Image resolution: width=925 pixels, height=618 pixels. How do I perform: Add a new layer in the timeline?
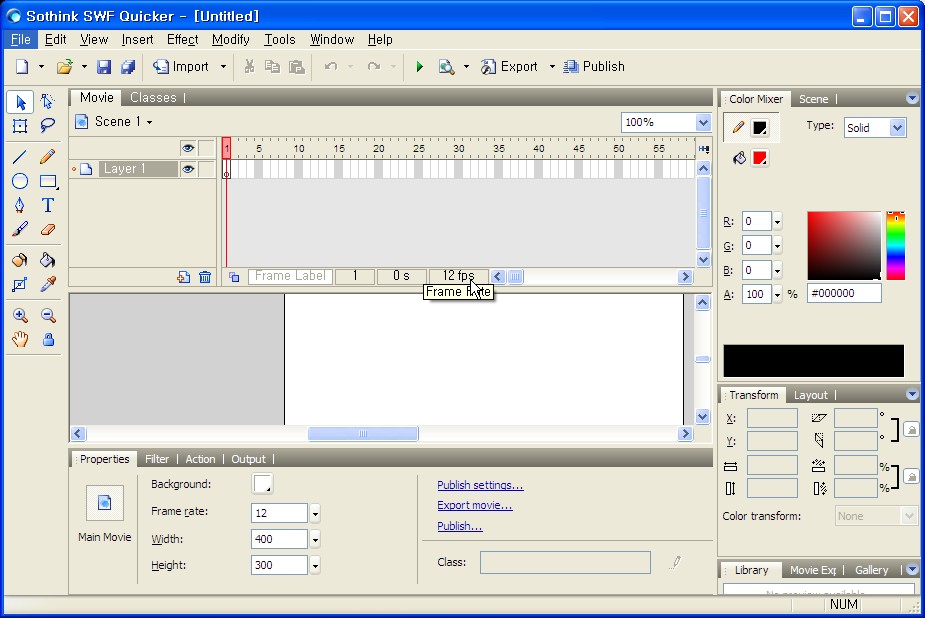pos(183,277)
